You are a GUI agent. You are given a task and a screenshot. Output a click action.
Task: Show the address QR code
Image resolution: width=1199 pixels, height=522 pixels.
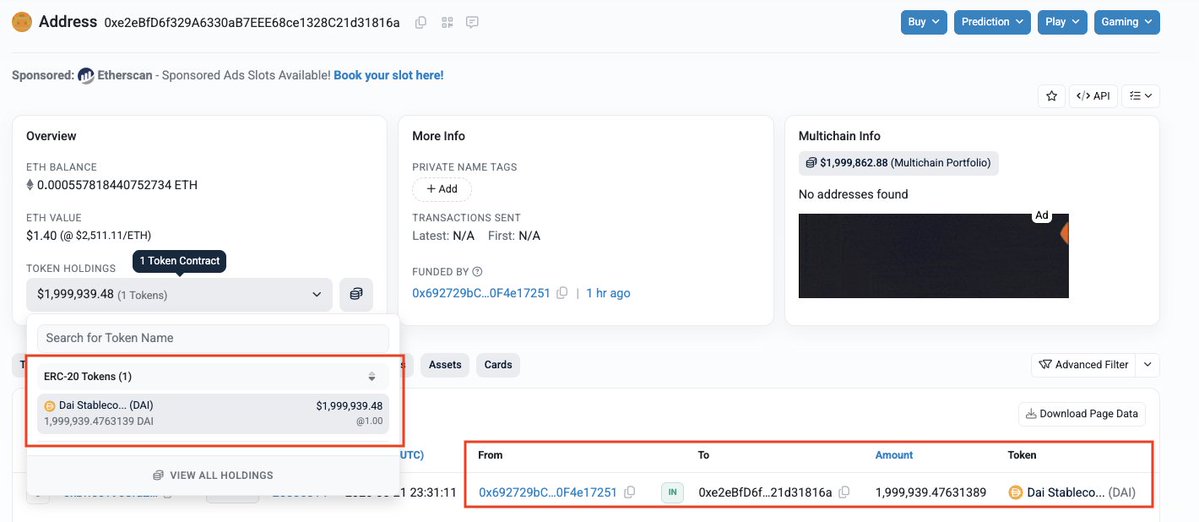pyautogui.click(x=448, y=22)
